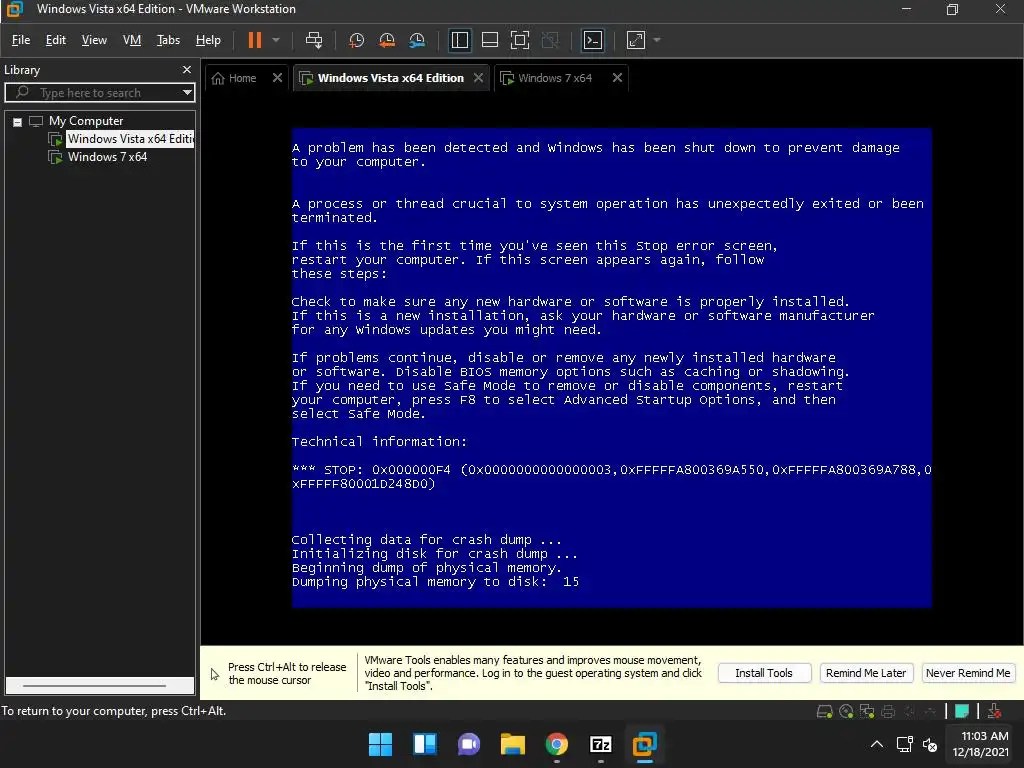The image size is (1024, 768).
Task: Click the Never Remind Me button
Action: [x=968, y=673]
